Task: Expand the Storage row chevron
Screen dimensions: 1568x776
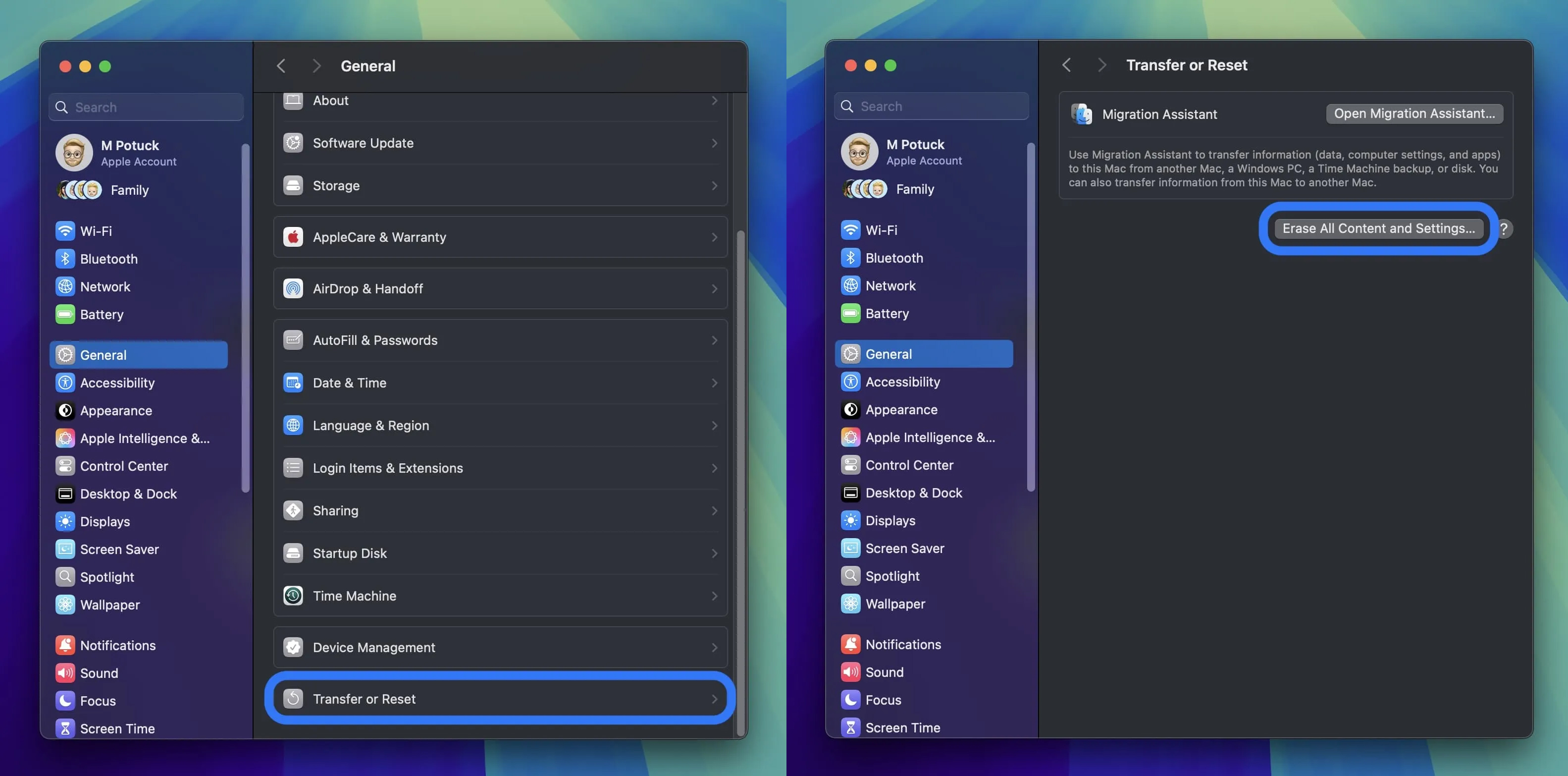Action: tap(715, 185)
